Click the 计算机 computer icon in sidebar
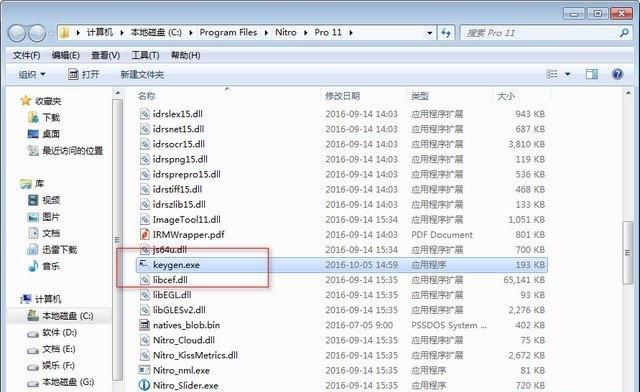 click(26, 299)
